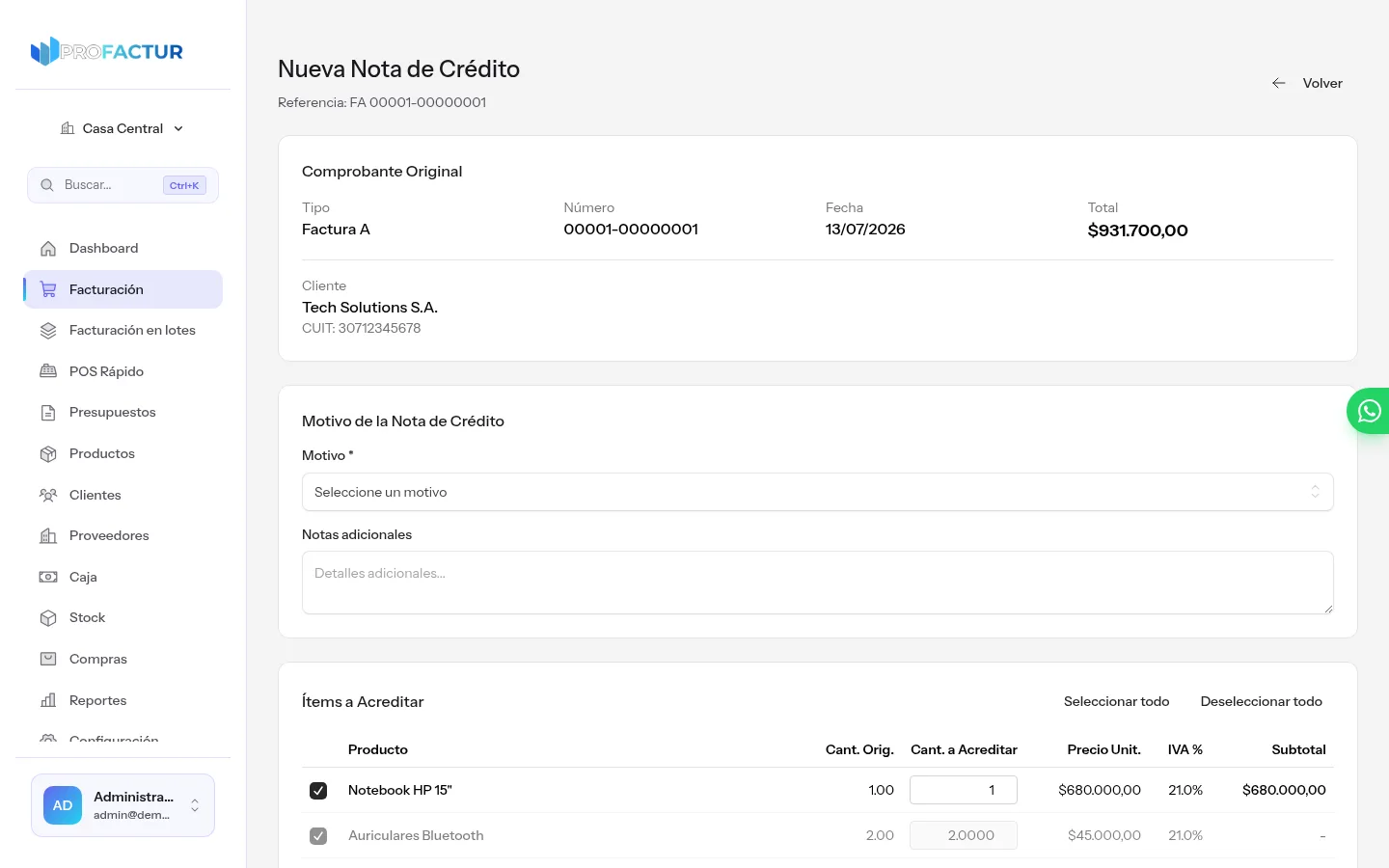Open the Clientes section
The image size is (1389, 868).
coord(123,495)
